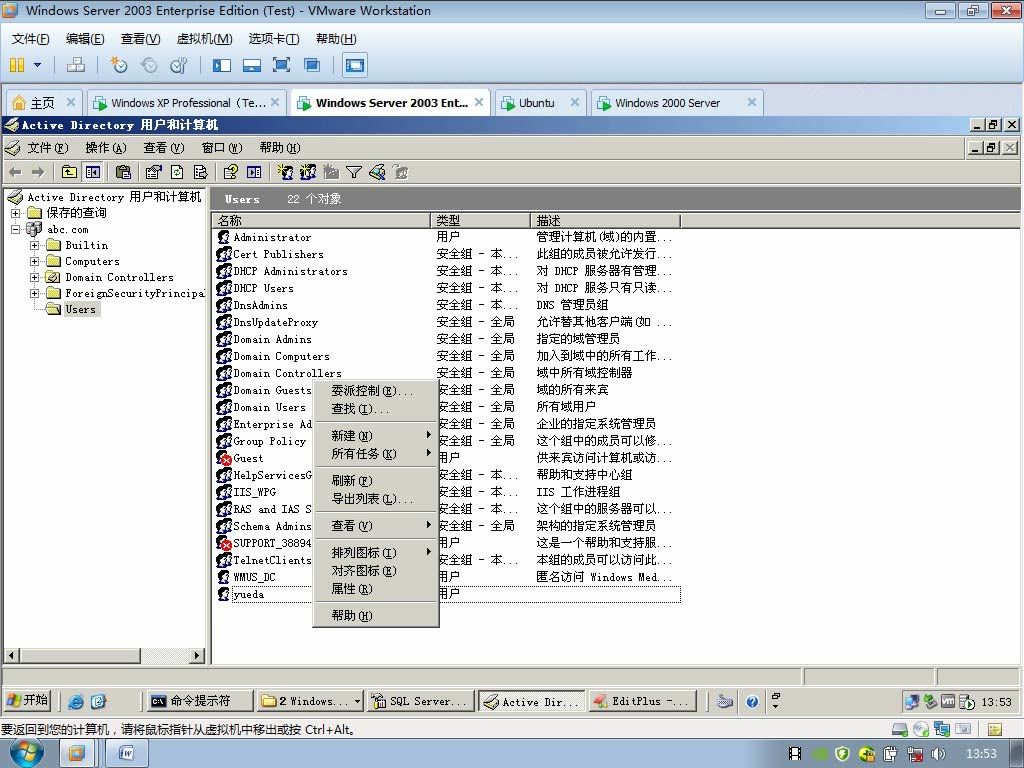
Task: Expand the 保存的查询 tree node
Action: 16,213
